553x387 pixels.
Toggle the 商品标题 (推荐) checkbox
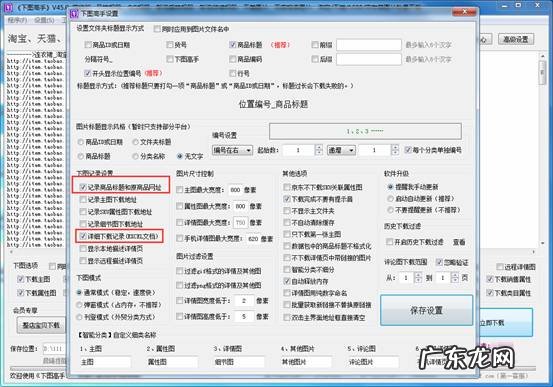pyautogui.click(x=232, y=45)
